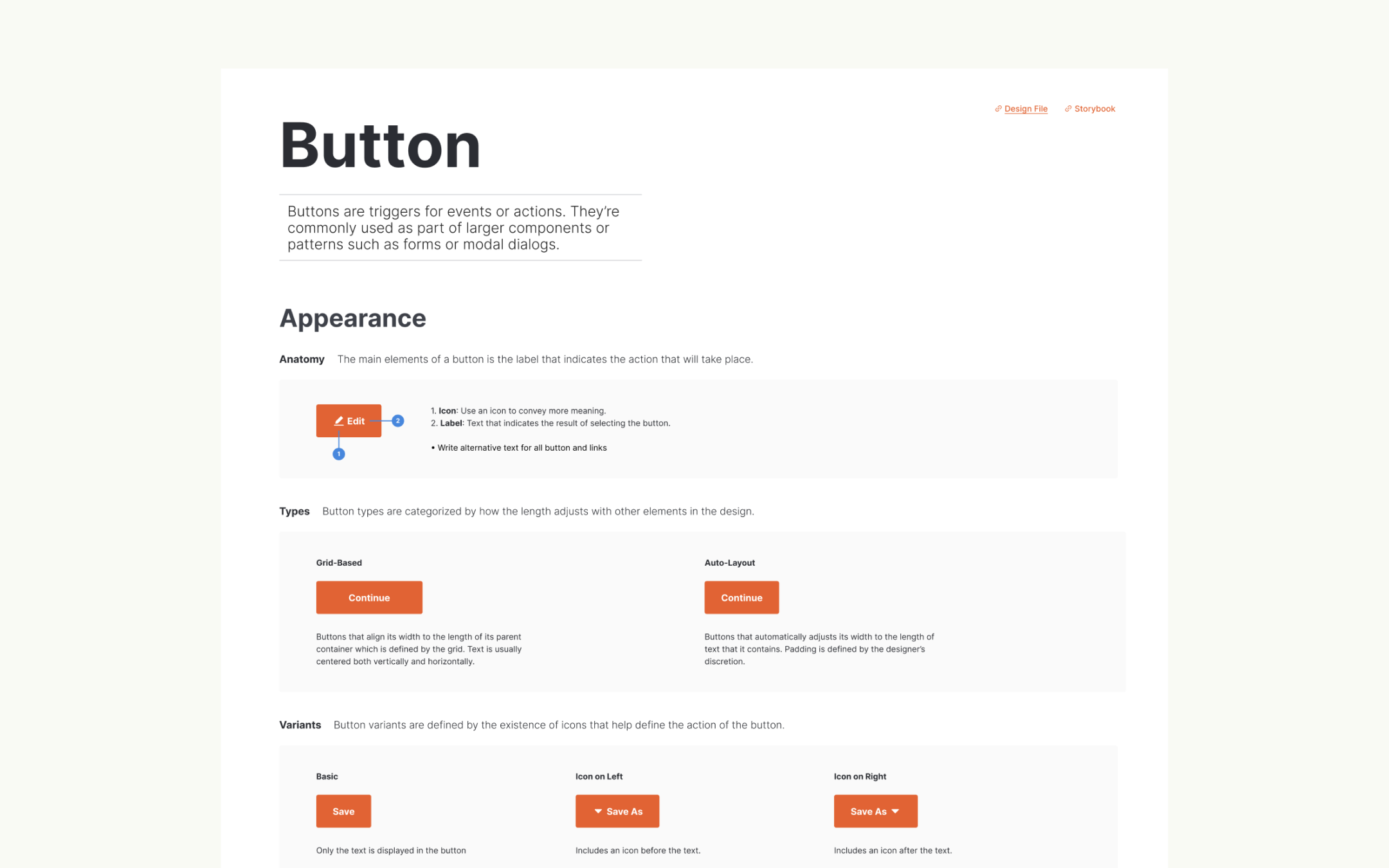Click the Types subsection label
The width and height of the screenshot is (1389, 868).
(295, 511)
